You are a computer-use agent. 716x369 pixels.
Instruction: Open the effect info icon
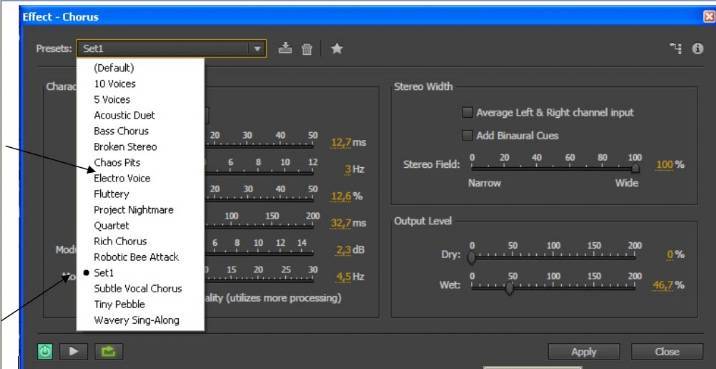coord(697,48)
